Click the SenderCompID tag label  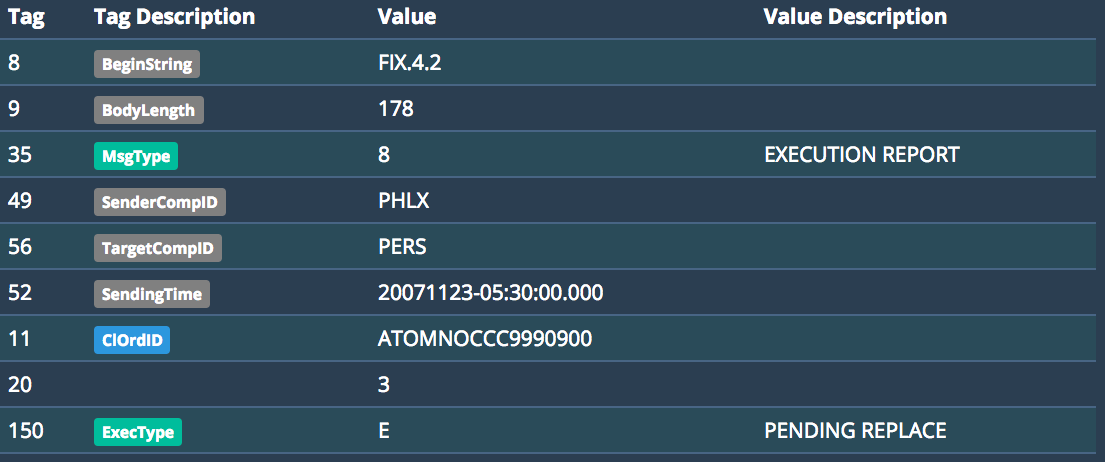[x=160, y=202]
